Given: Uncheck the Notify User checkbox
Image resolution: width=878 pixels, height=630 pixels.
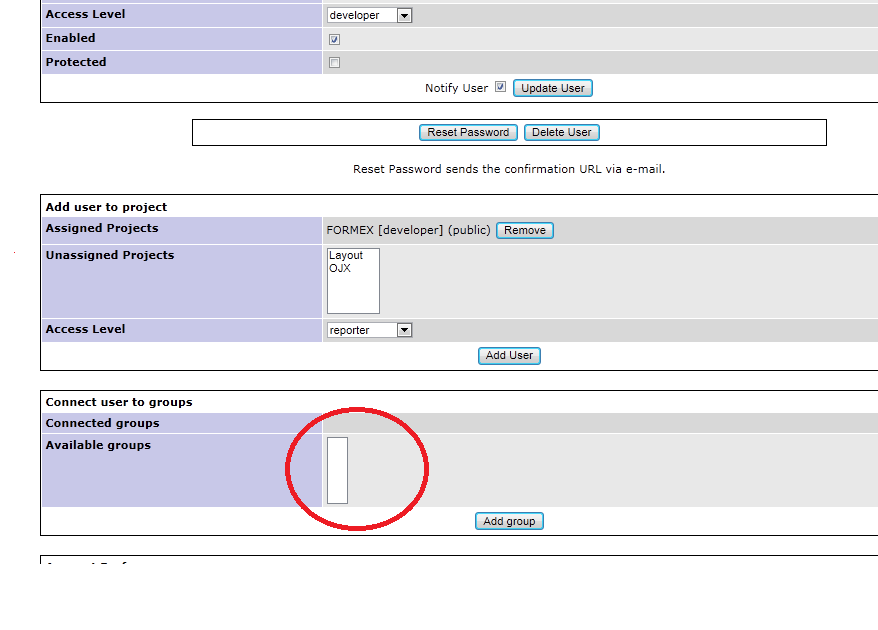Looking at the screenshot, I should pyautogui.click(x=499, y=87).
